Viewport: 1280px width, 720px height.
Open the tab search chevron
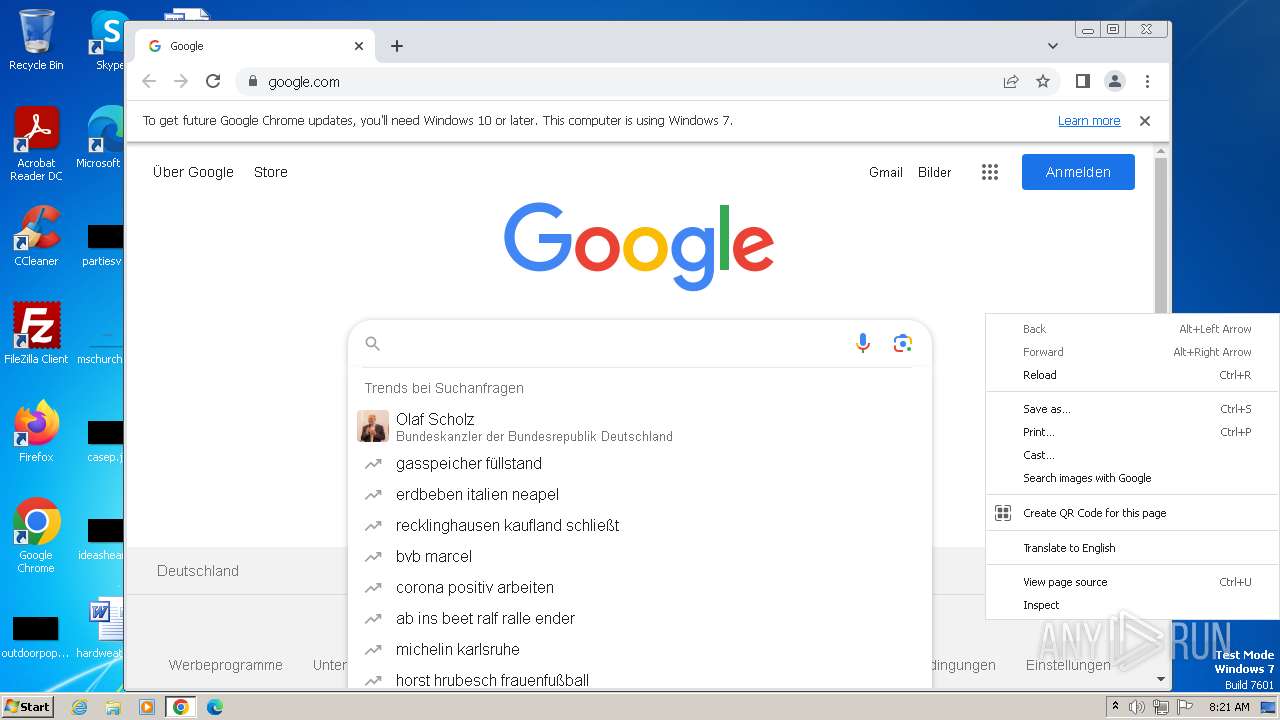coord(1053,46)
